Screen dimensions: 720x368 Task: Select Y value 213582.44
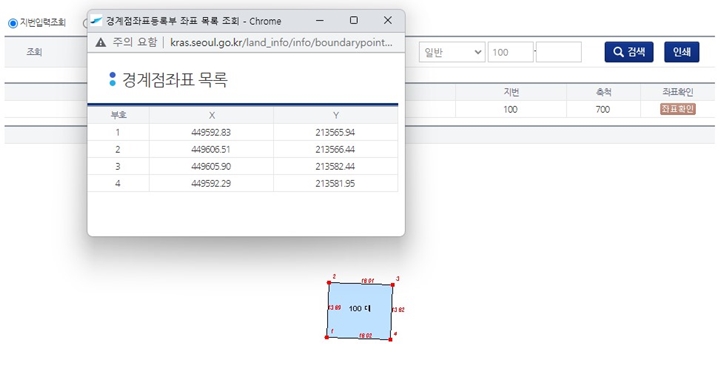(335, 166)
